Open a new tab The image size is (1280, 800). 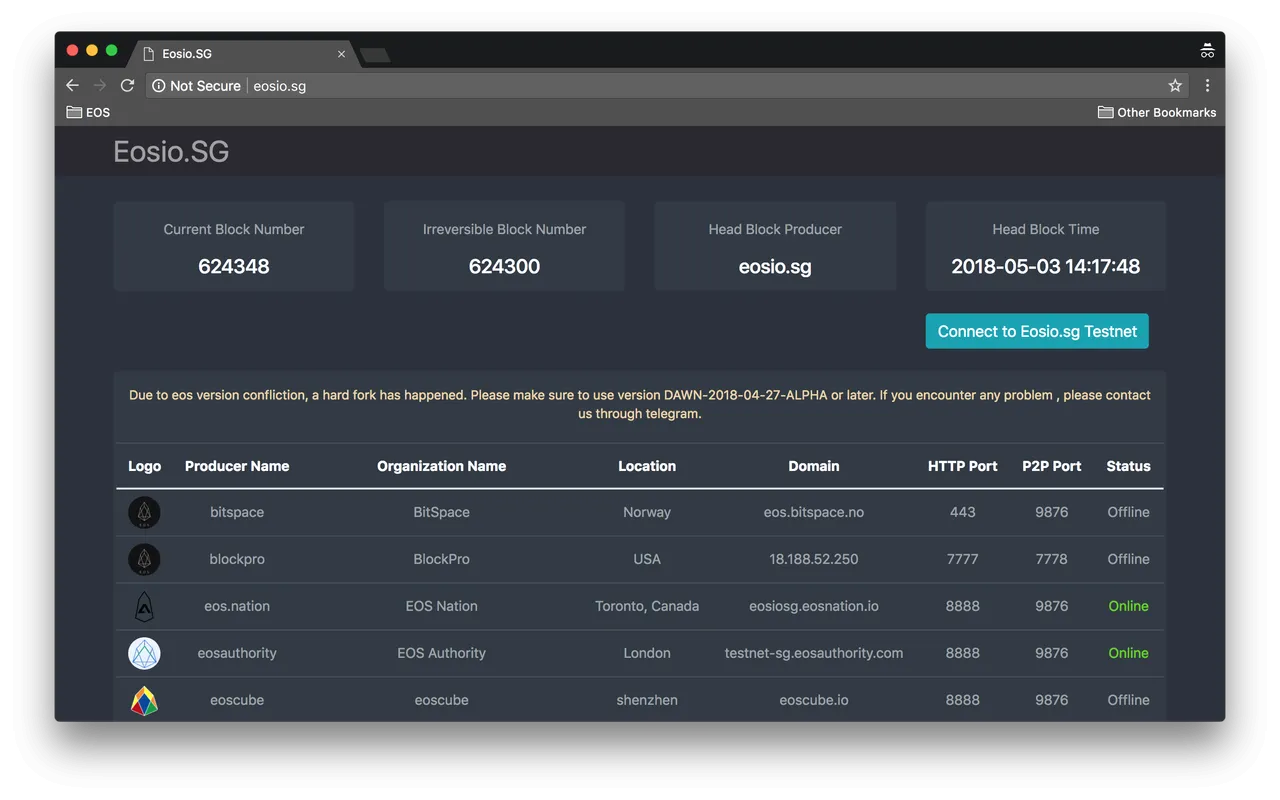[x=375, y=55]
